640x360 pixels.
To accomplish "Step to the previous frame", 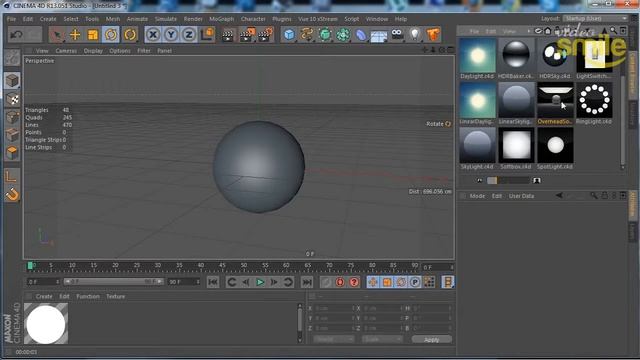I will (x=246, y=282).
